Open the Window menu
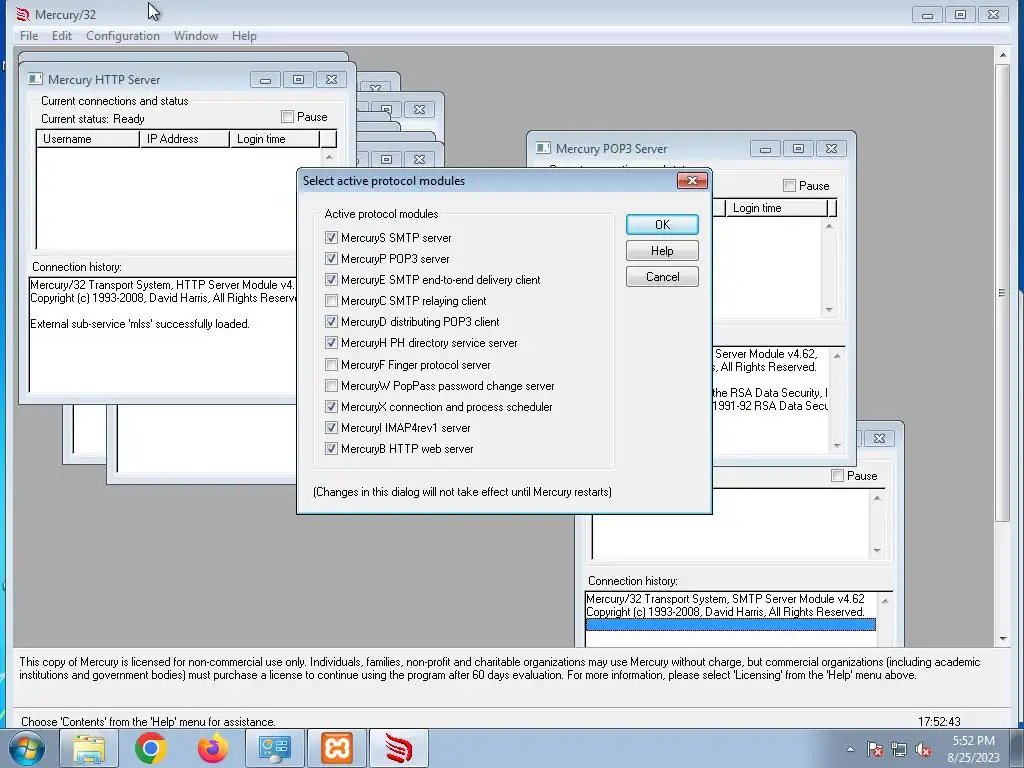Viewport: 1024px width, 768px height. pyautogui.click(x=196, y=36)
